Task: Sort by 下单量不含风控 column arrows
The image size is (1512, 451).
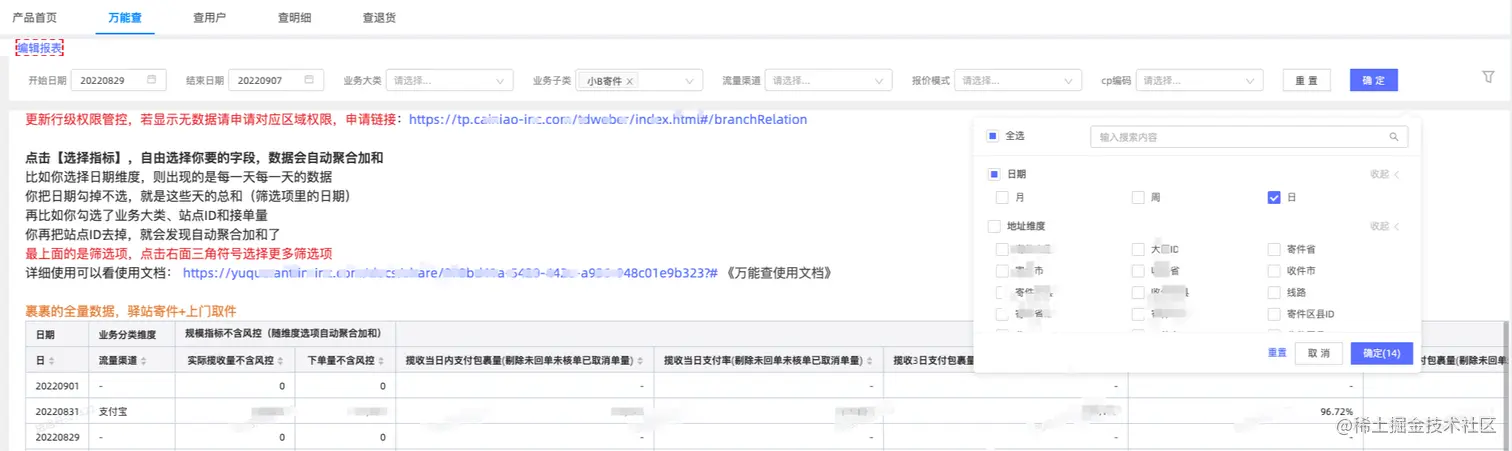Action: coord(380,360)
